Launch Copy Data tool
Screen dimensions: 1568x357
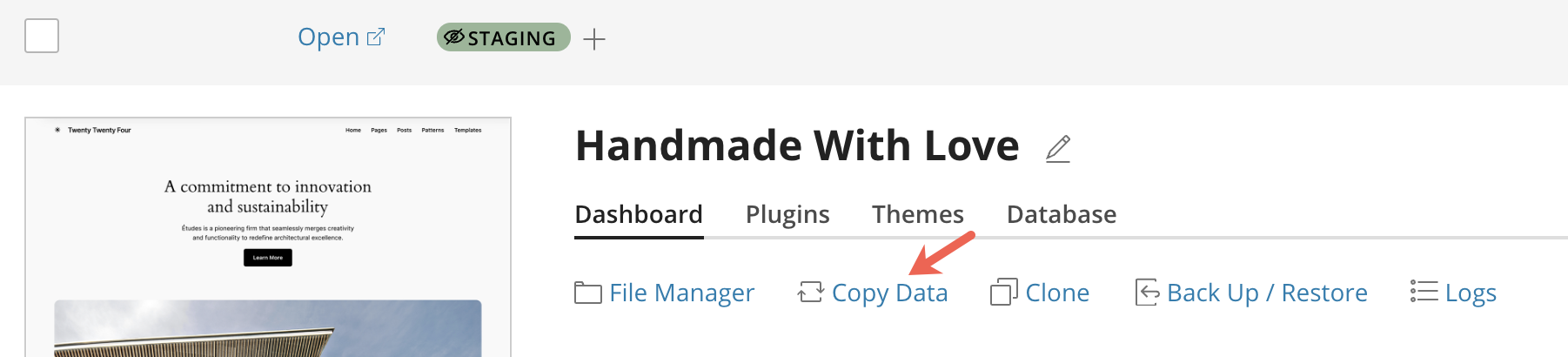click(x=889, y=293)
